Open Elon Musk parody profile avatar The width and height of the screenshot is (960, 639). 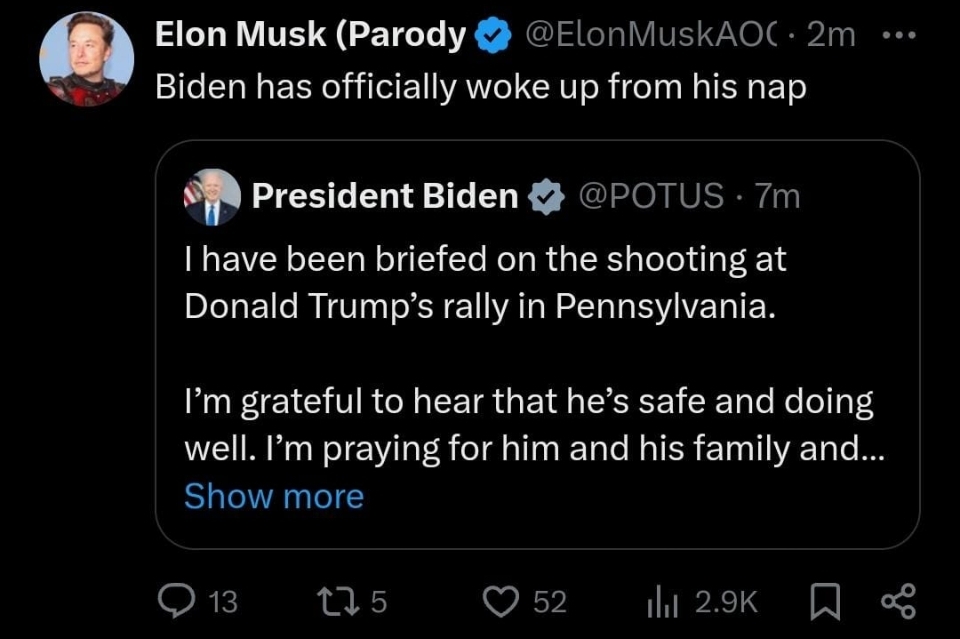(x=86, y=59)
